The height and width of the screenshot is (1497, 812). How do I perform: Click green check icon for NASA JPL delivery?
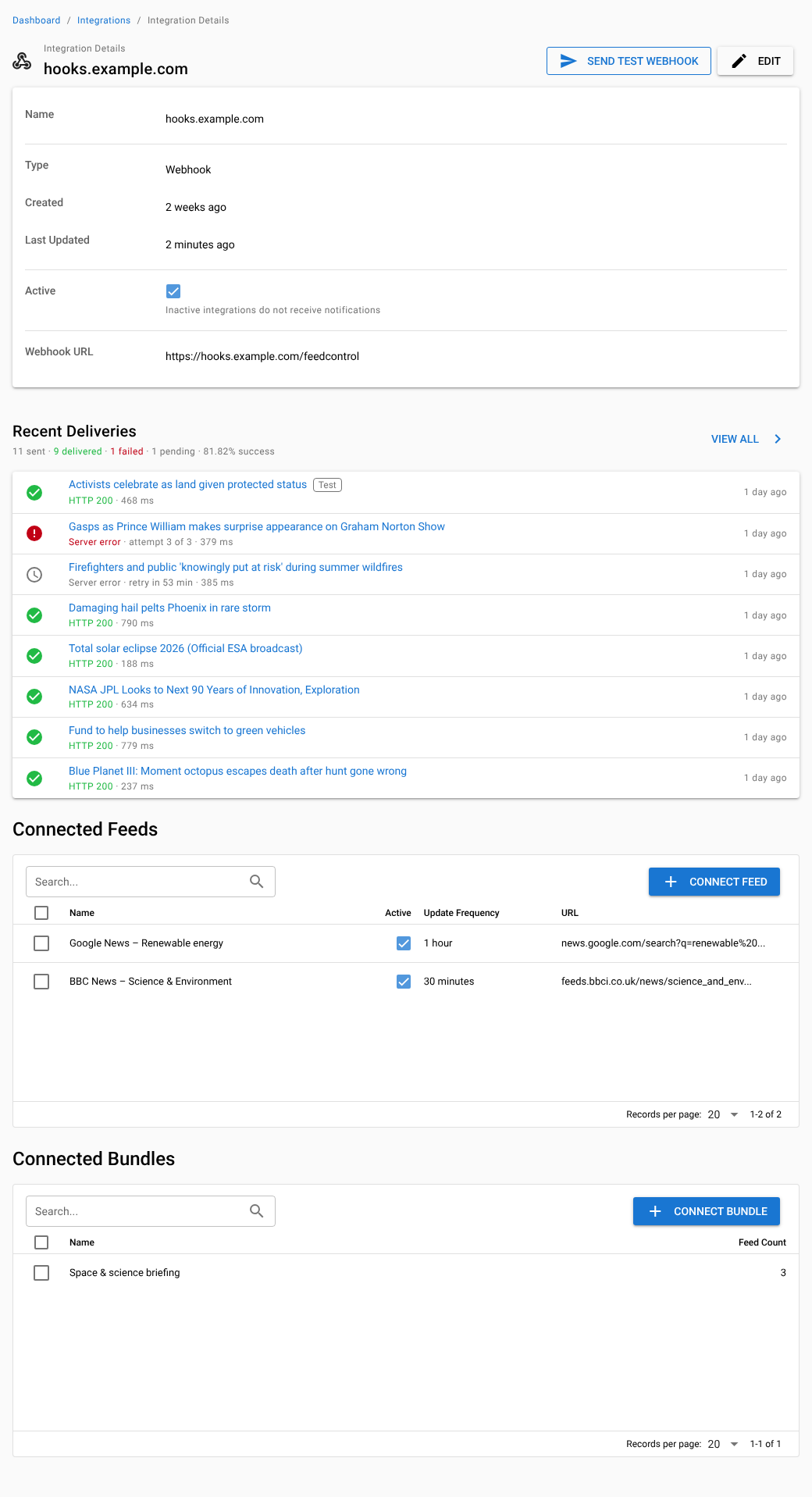[x=34, y=697]
